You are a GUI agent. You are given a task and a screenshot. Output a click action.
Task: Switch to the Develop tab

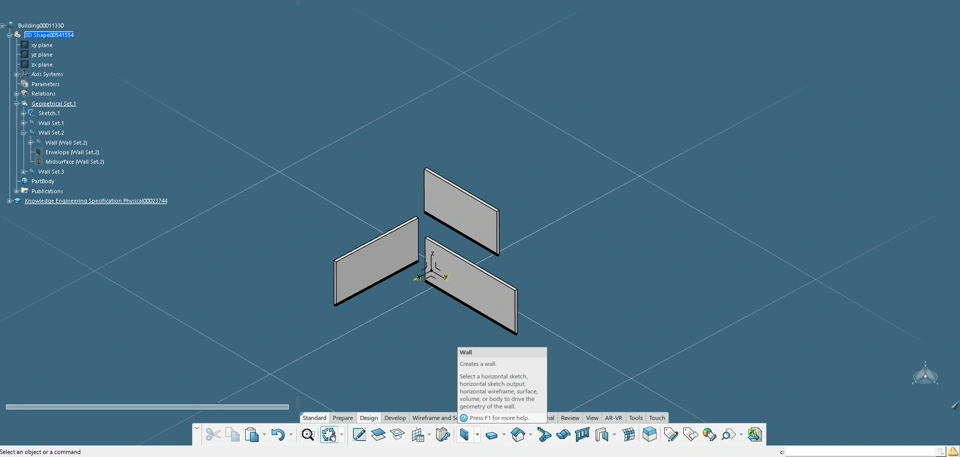tap(395, 418)
